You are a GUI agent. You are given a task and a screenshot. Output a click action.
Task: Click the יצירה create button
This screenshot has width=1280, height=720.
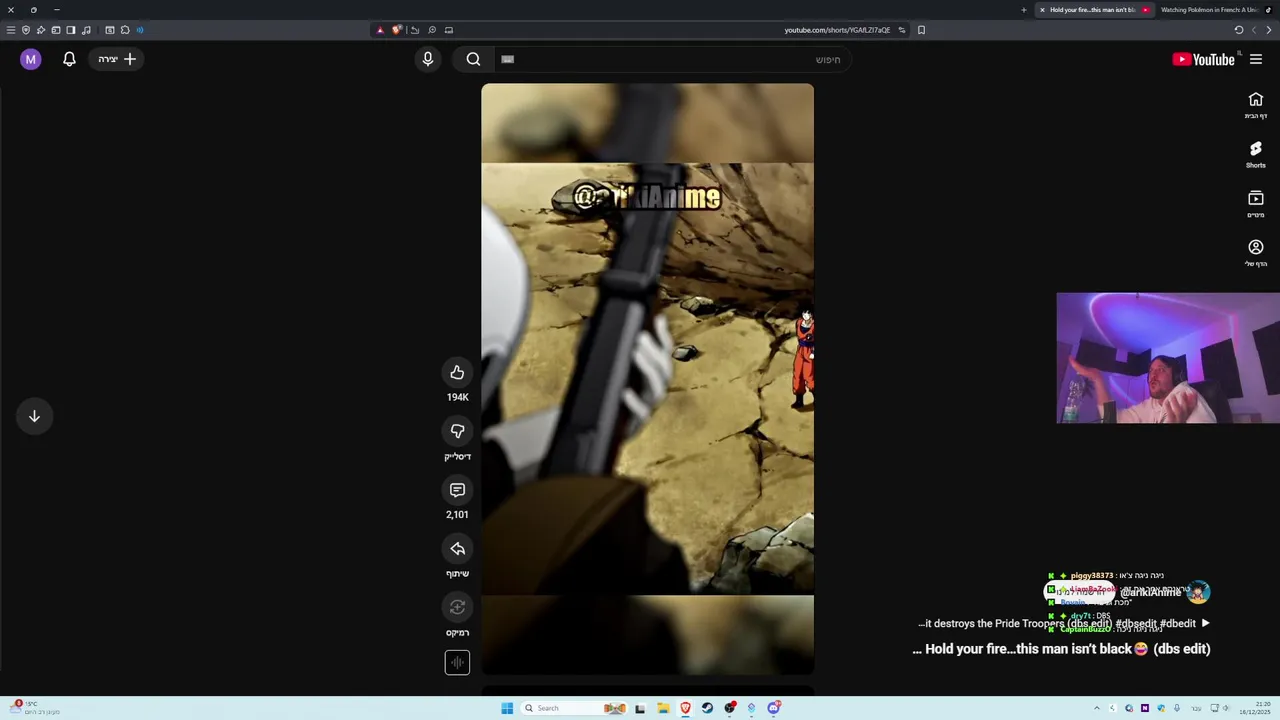(x=117, y=59)
